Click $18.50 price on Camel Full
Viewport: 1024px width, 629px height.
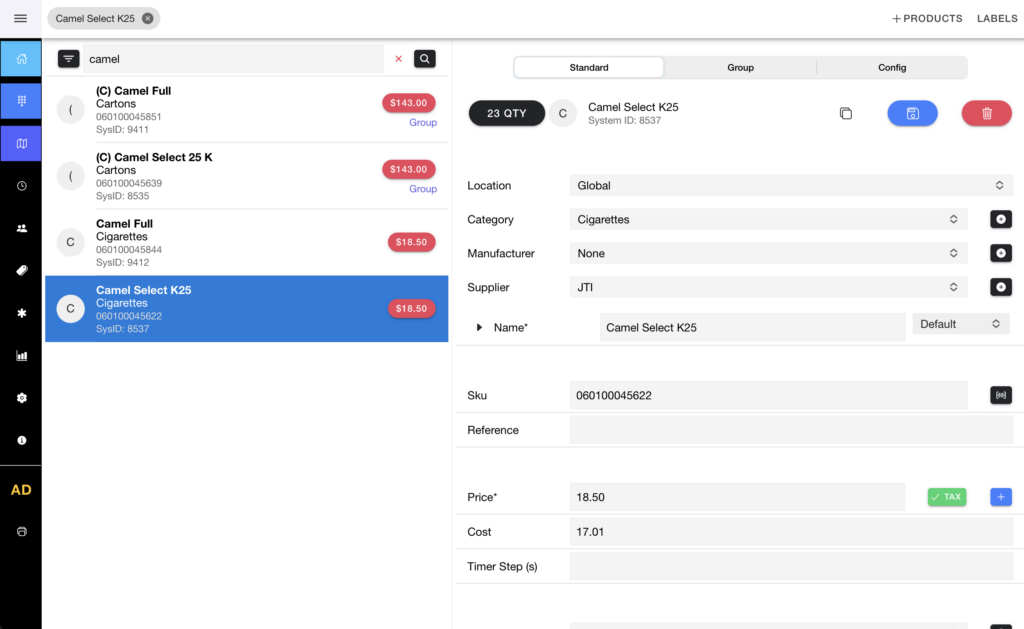pyautogui.click(x=411, y=242)
